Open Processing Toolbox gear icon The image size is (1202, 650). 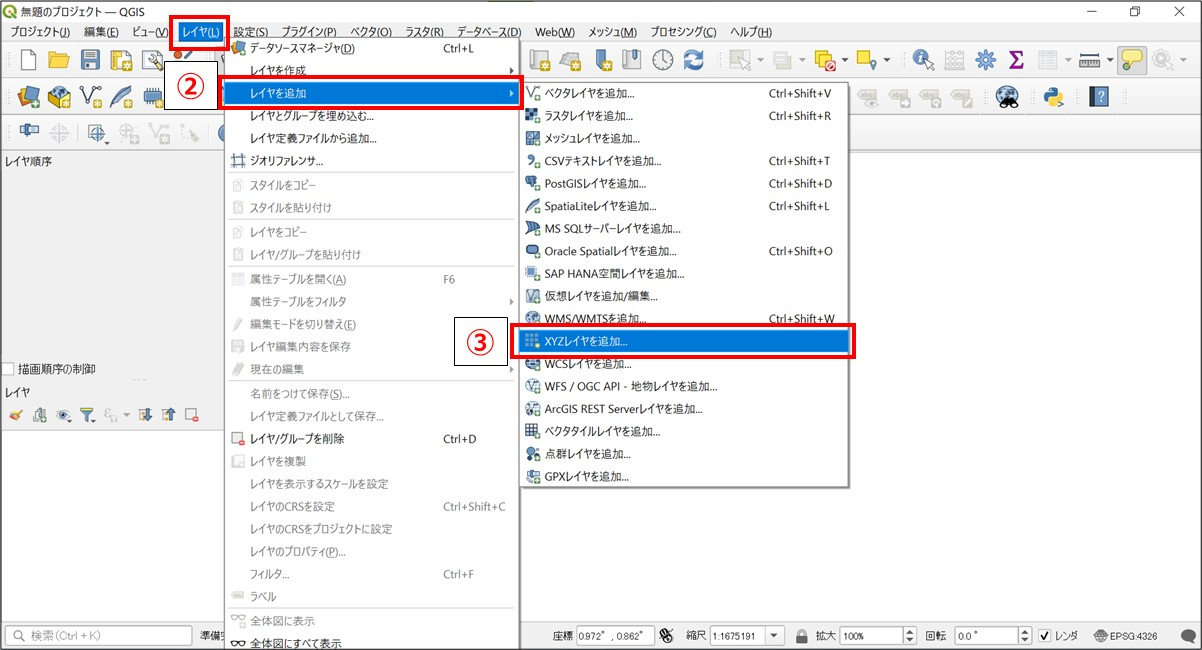click(985, 60)
